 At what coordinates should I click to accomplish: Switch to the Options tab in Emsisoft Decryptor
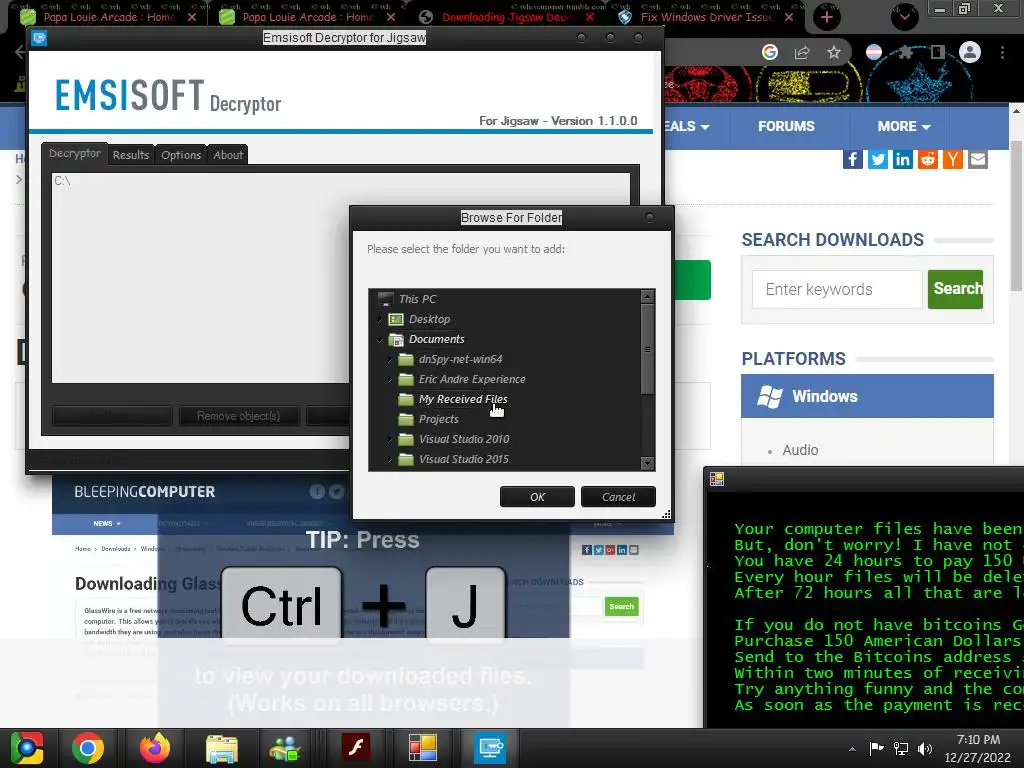pyautogui.click(x=181, y=155)
